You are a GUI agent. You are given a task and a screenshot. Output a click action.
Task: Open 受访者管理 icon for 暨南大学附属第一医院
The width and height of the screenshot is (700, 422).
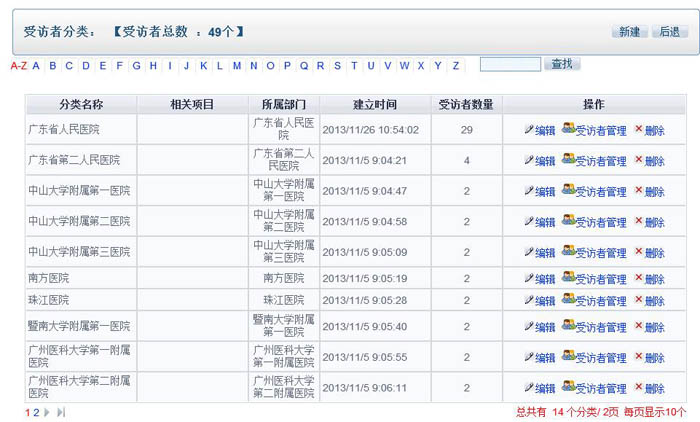[x=568, y=325]
